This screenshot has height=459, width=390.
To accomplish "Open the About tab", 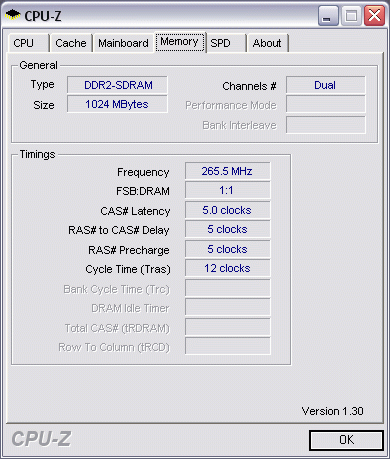I will coord(267,43).
